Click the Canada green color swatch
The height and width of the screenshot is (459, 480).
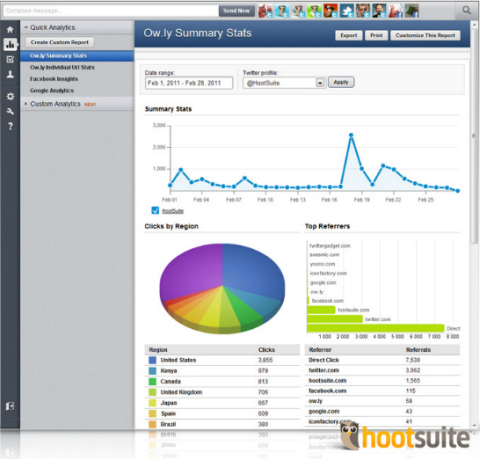tap(152, 381)
